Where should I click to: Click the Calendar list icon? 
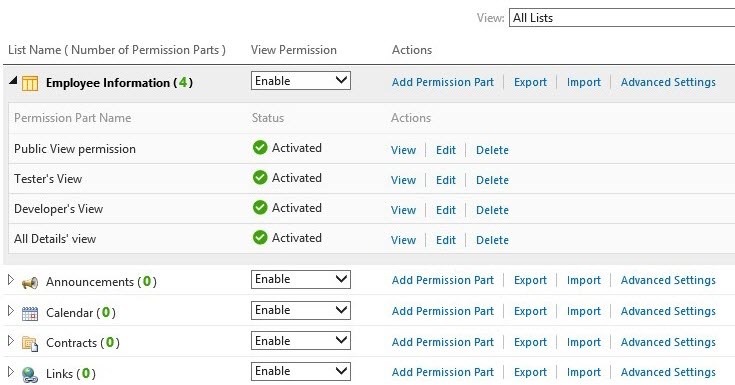click(30, 313)
